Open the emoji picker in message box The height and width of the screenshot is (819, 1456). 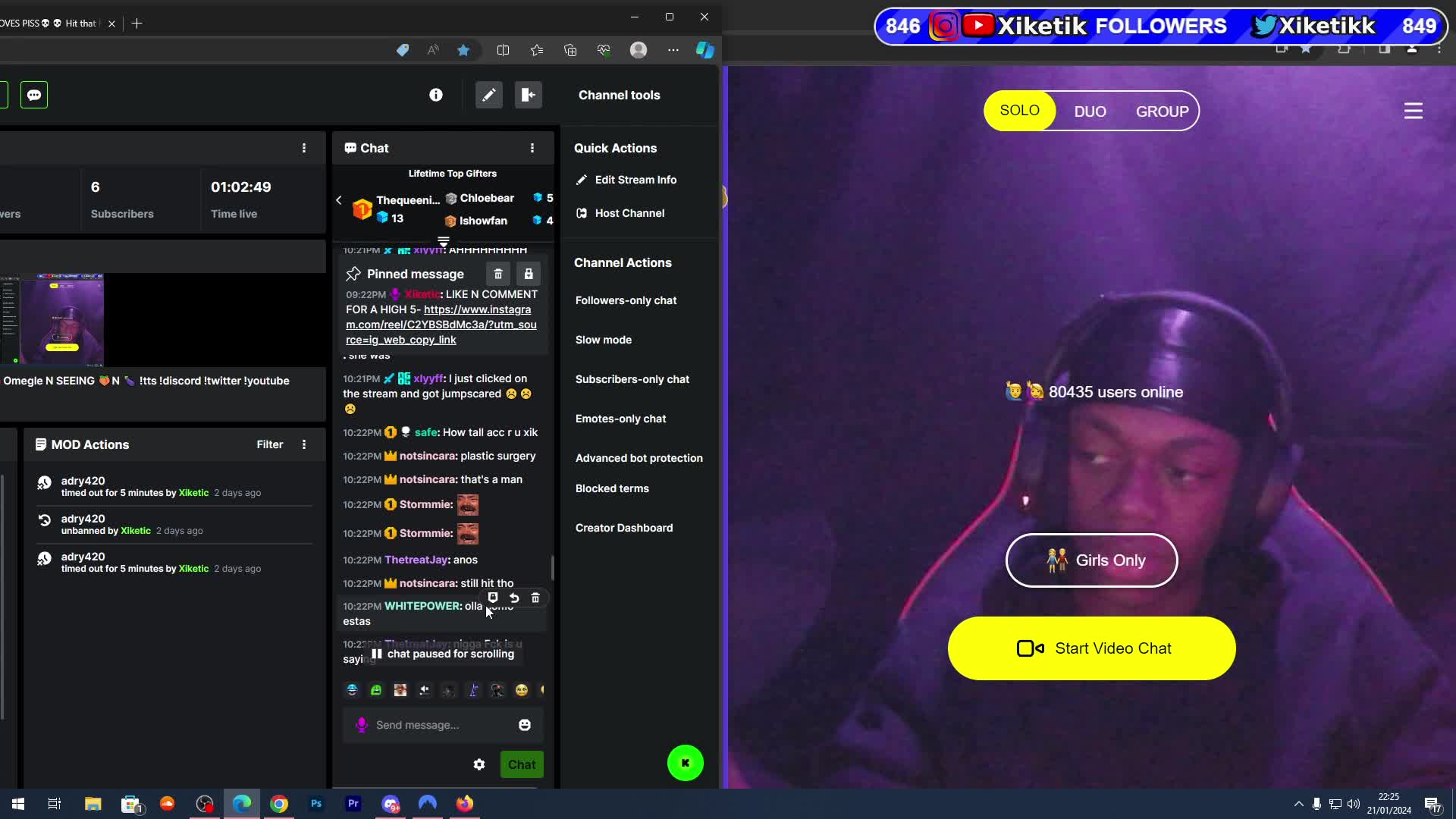[x=525, y=725]
